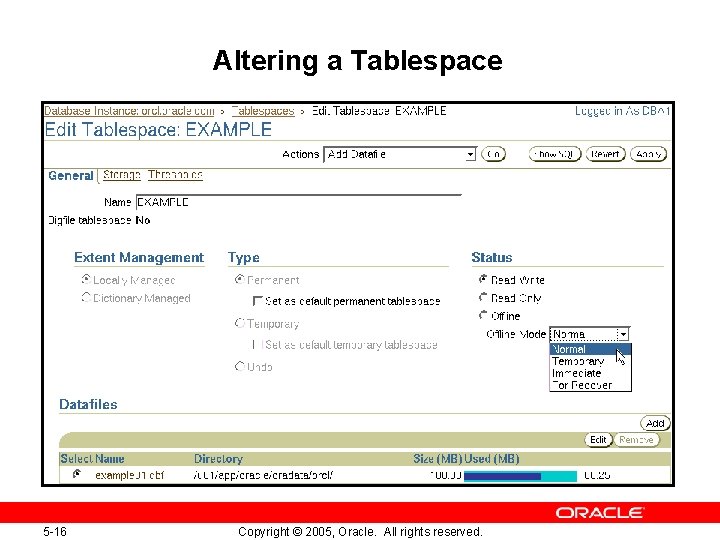
Task: Select the Temporary type radio button
Action: [239, 323]
